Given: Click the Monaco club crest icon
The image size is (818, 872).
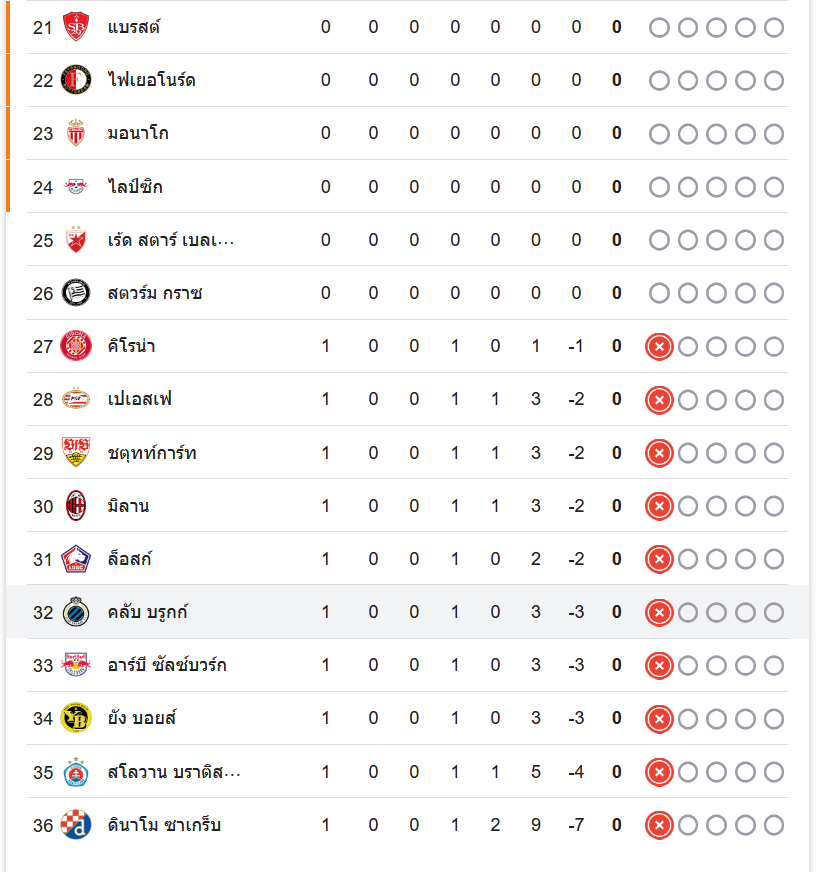Looking at the screenshot, I should [x=76, y=133].
